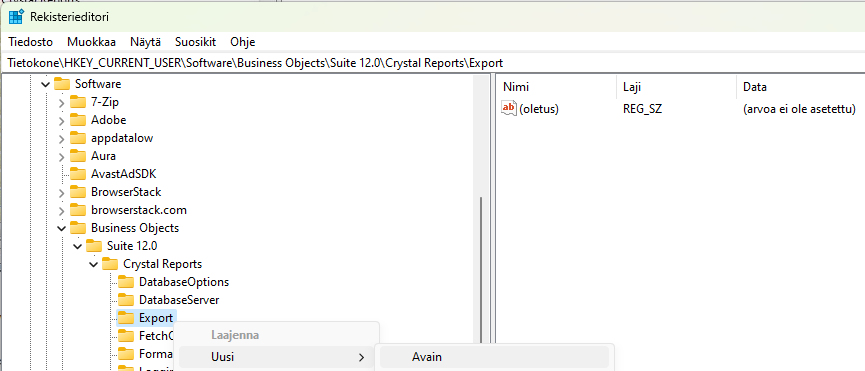Screen dimensions: 865x371
Task: Select the DatabaseServer key label
Action: tap(179, 300)
